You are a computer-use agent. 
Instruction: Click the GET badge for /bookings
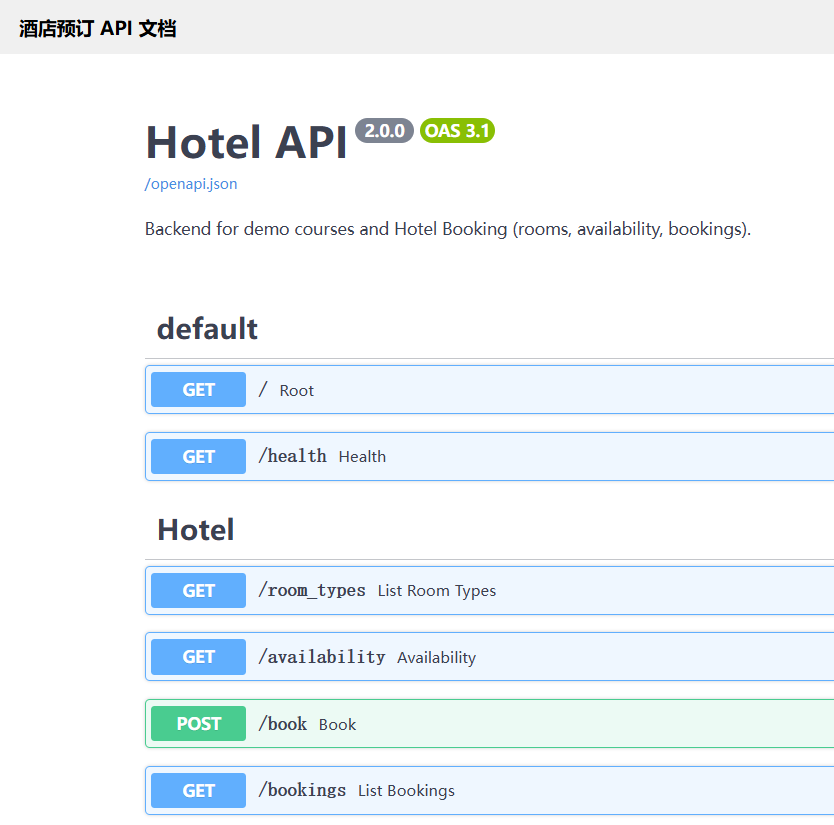(x=198, y=791)
